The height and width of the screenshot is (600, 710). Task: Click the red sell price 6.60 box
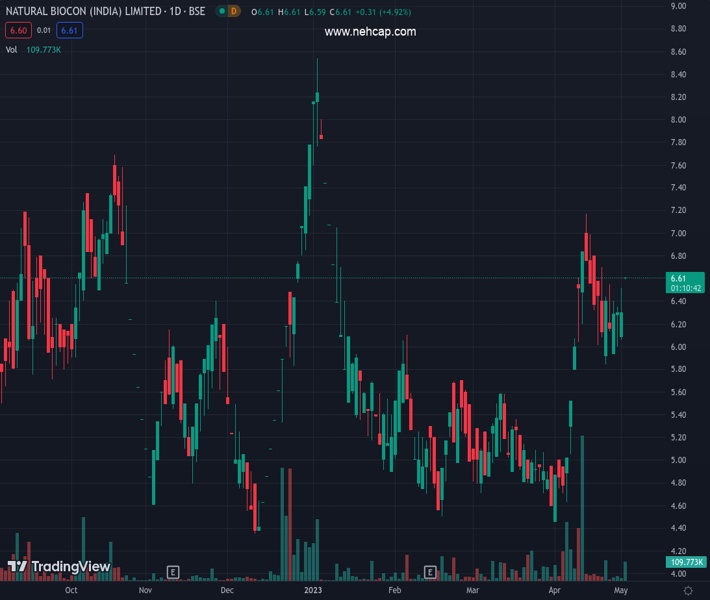17,30
